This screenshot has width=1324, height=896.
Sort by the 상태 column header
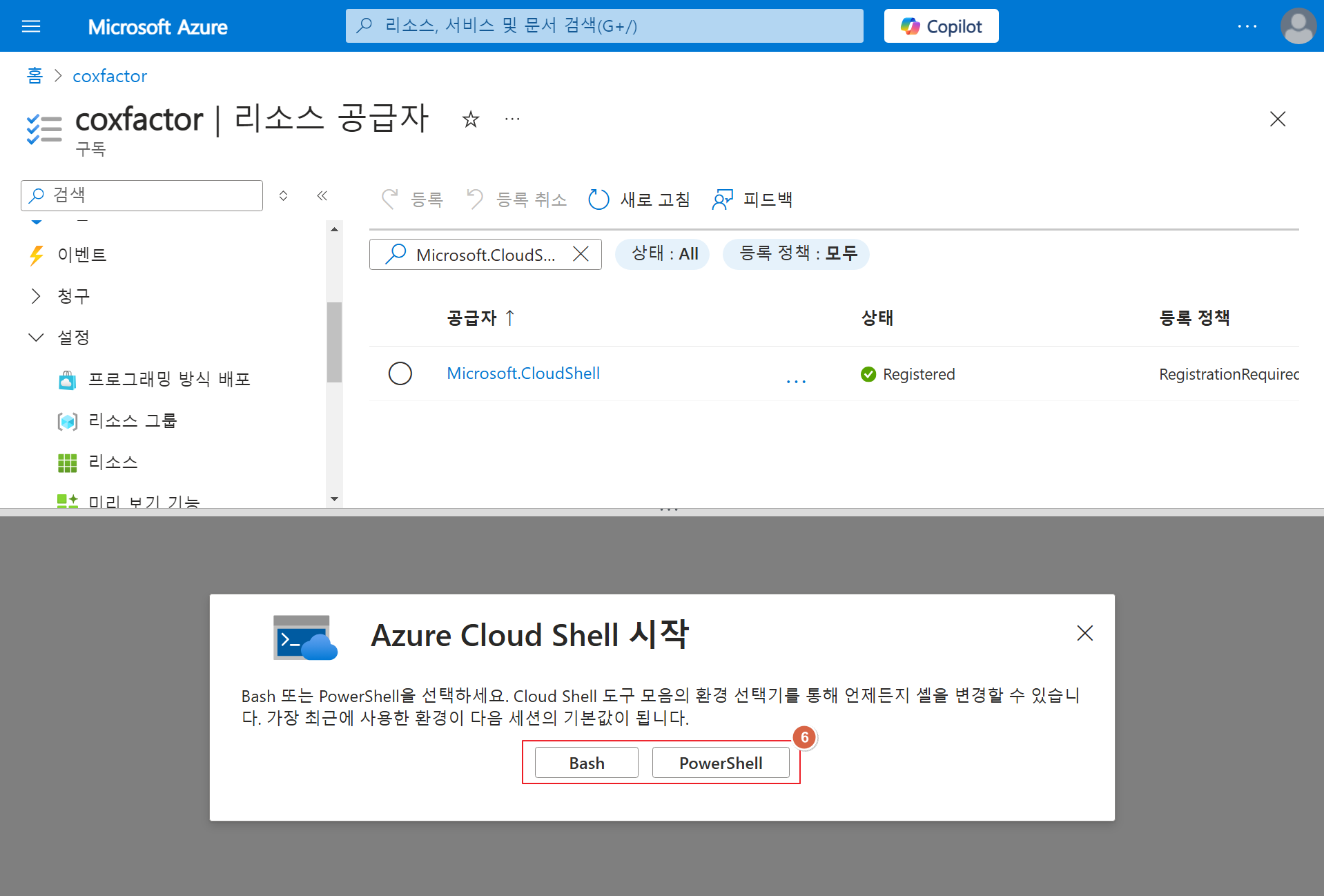tap(877, 318)
